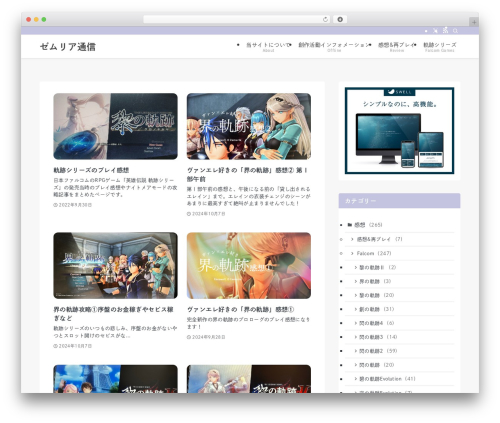Screen dimensions: 500x423
Task: Click the folder icon beside 感想 (265)
Action: pyautogui.click(x=350, y=225)
